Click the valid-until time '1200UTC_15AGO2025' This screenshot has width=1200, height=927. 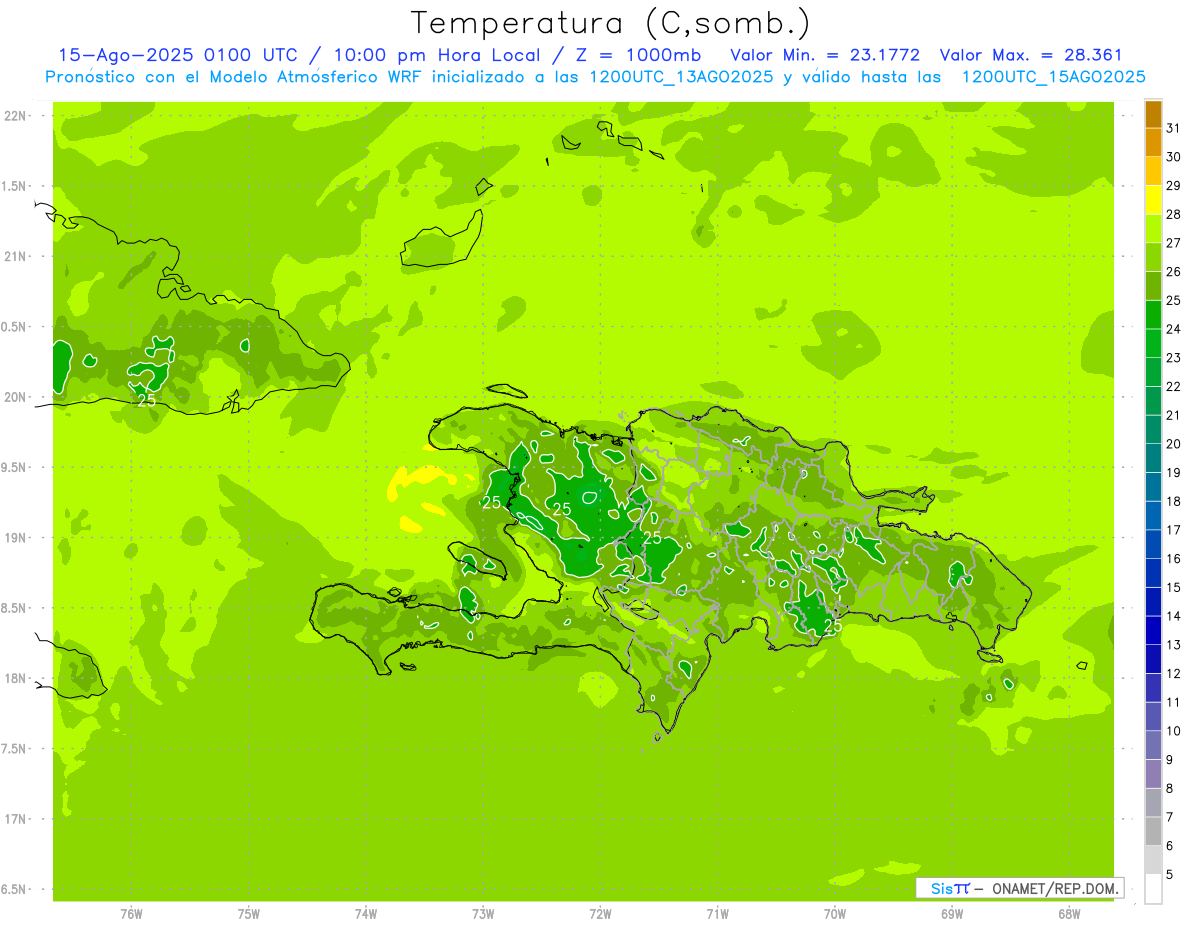coord(1053,77)
